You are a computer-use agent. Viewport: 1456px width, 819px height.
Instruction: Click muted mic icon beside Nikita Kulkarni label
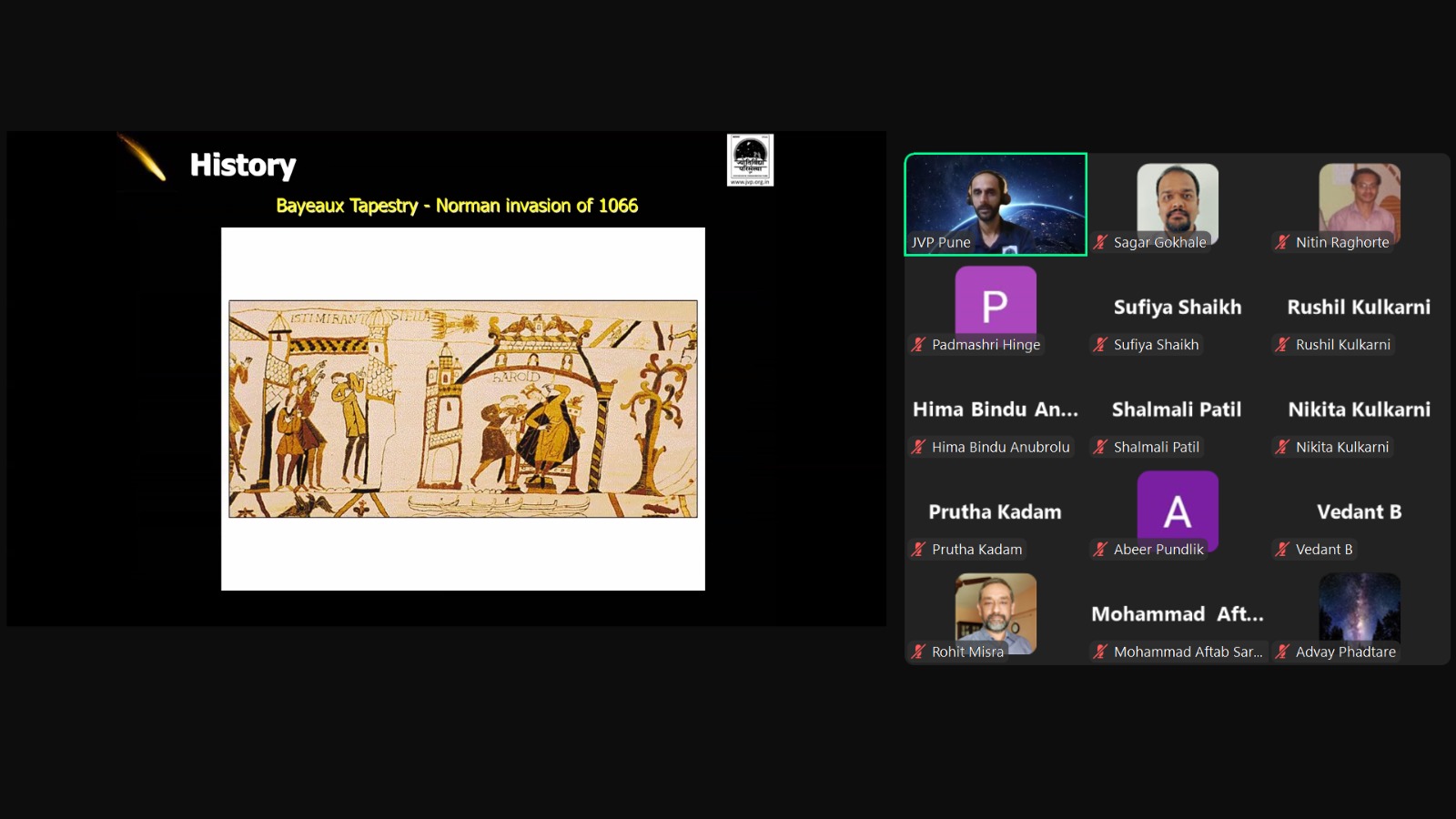coord(1282,447)
